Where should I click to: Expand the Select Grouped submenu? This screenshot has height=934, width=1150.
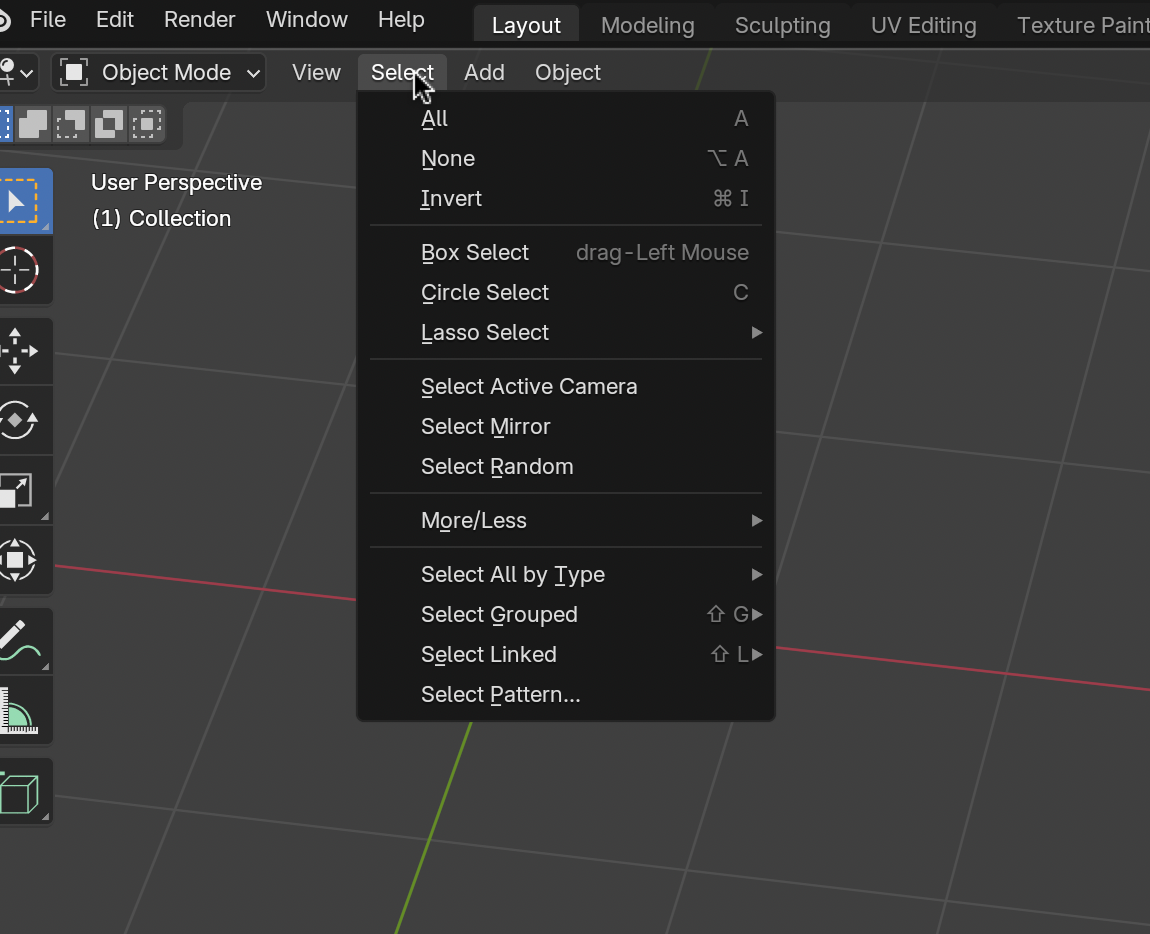(566, 614)
